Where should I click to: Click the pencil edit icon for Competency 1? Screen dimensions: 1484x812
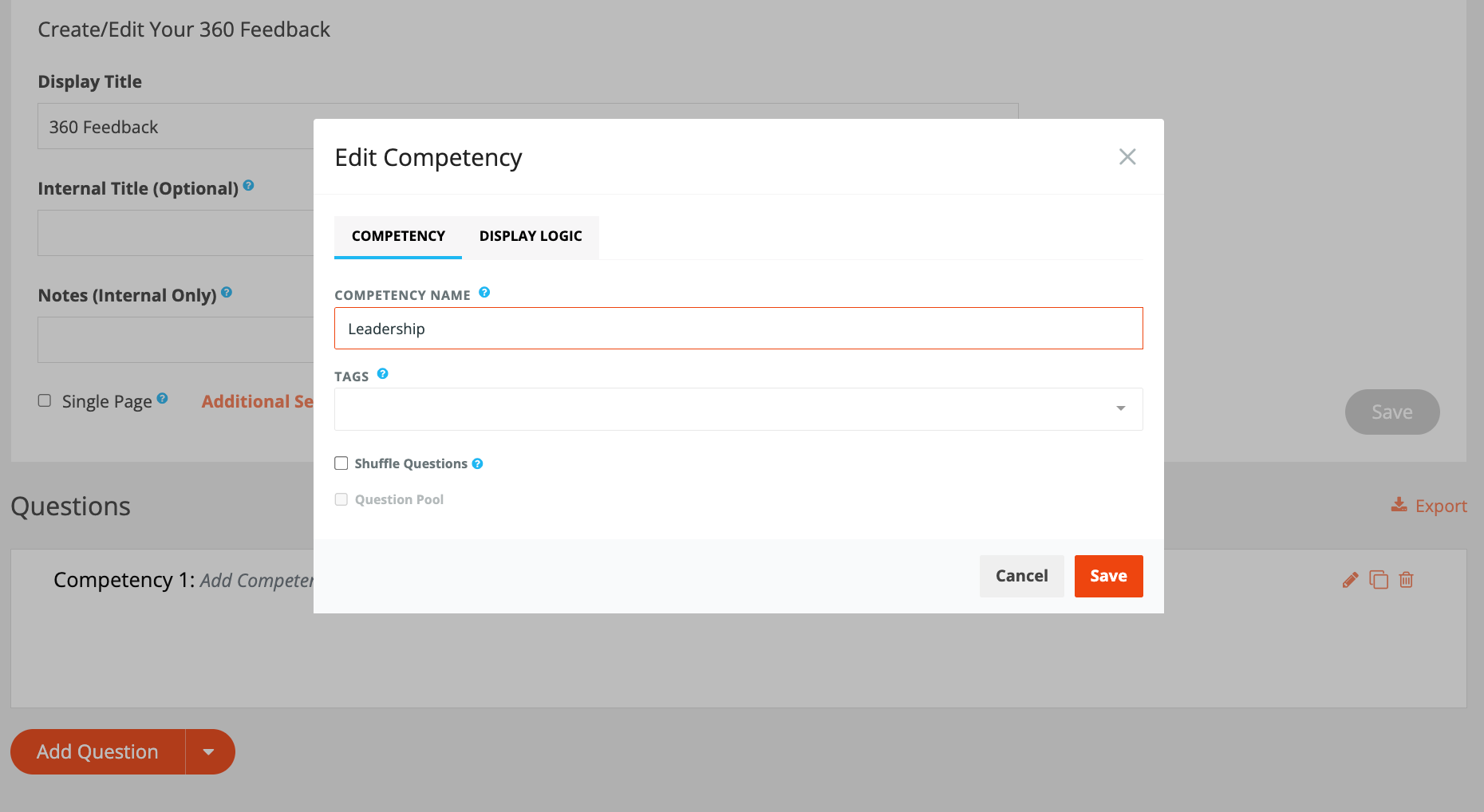1350,580
